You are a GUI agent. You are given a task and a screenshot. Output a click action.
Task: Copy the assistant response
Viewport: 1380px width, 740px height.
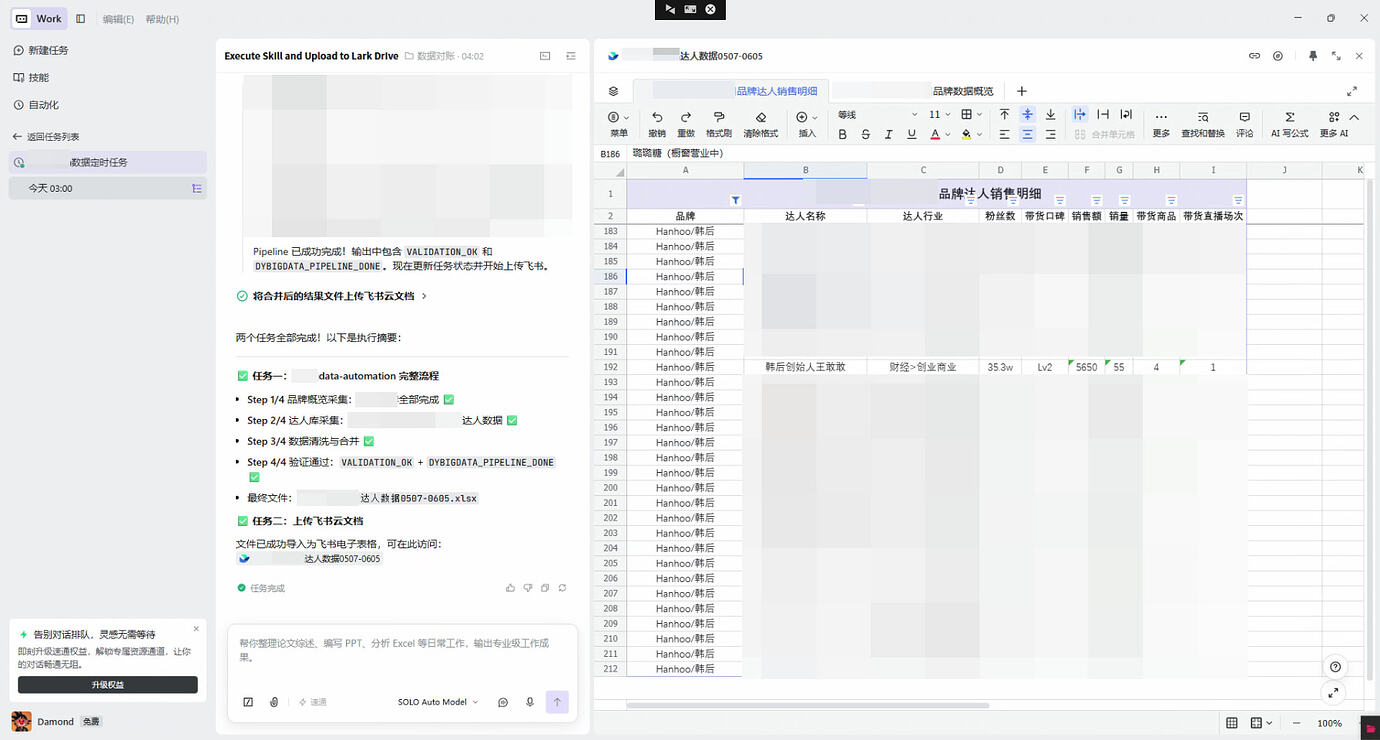[x=545, y=588]
